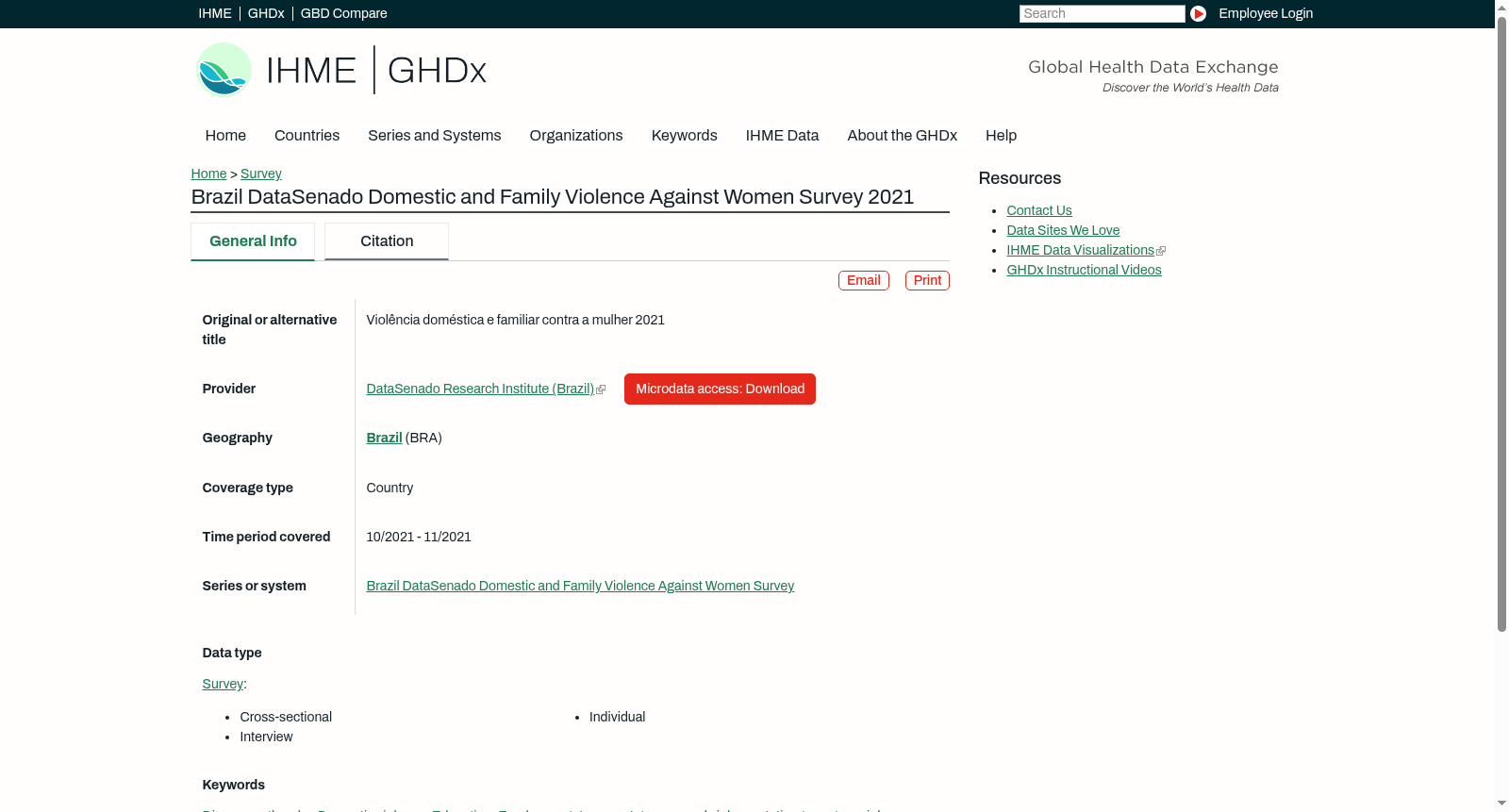Screen dimensions: 1509x812
Task: Click the 'Individual' list item
Action: pyautogui.click(x=617, y=717)
